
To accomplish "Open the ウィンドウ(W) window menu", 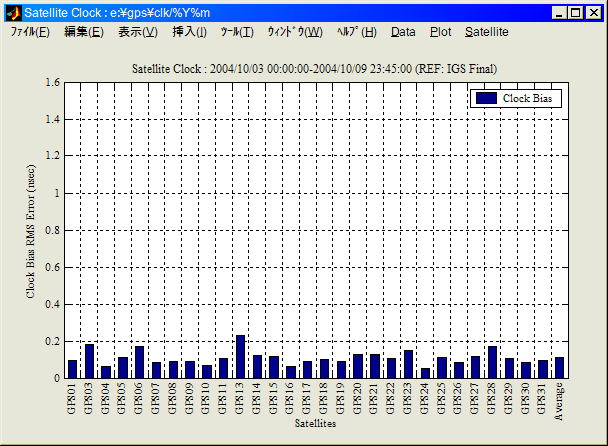I will click(294, 32).
